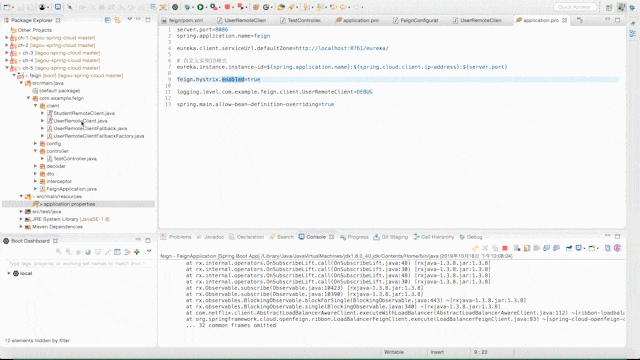Expand Maven Dependencies node
This screenshot has height=360, width=640.
(x=21, y=227)
